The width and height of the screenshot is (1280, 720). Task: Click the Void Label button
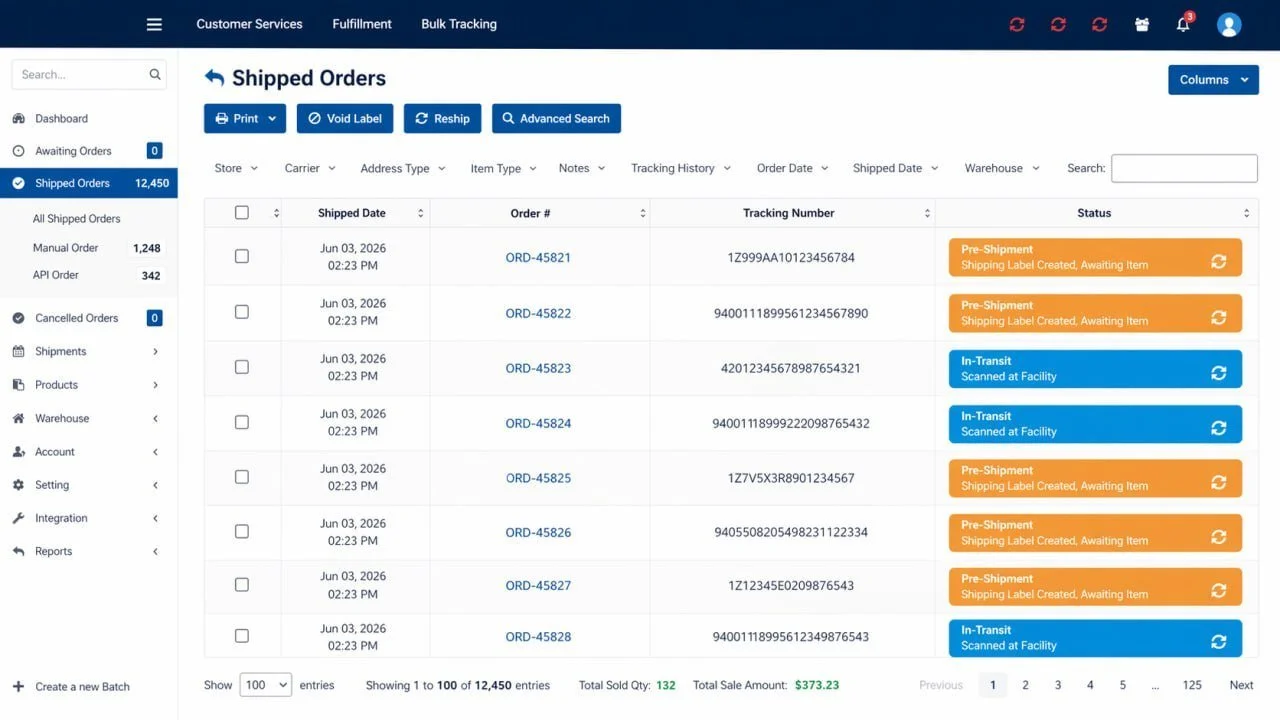[345, 118]
